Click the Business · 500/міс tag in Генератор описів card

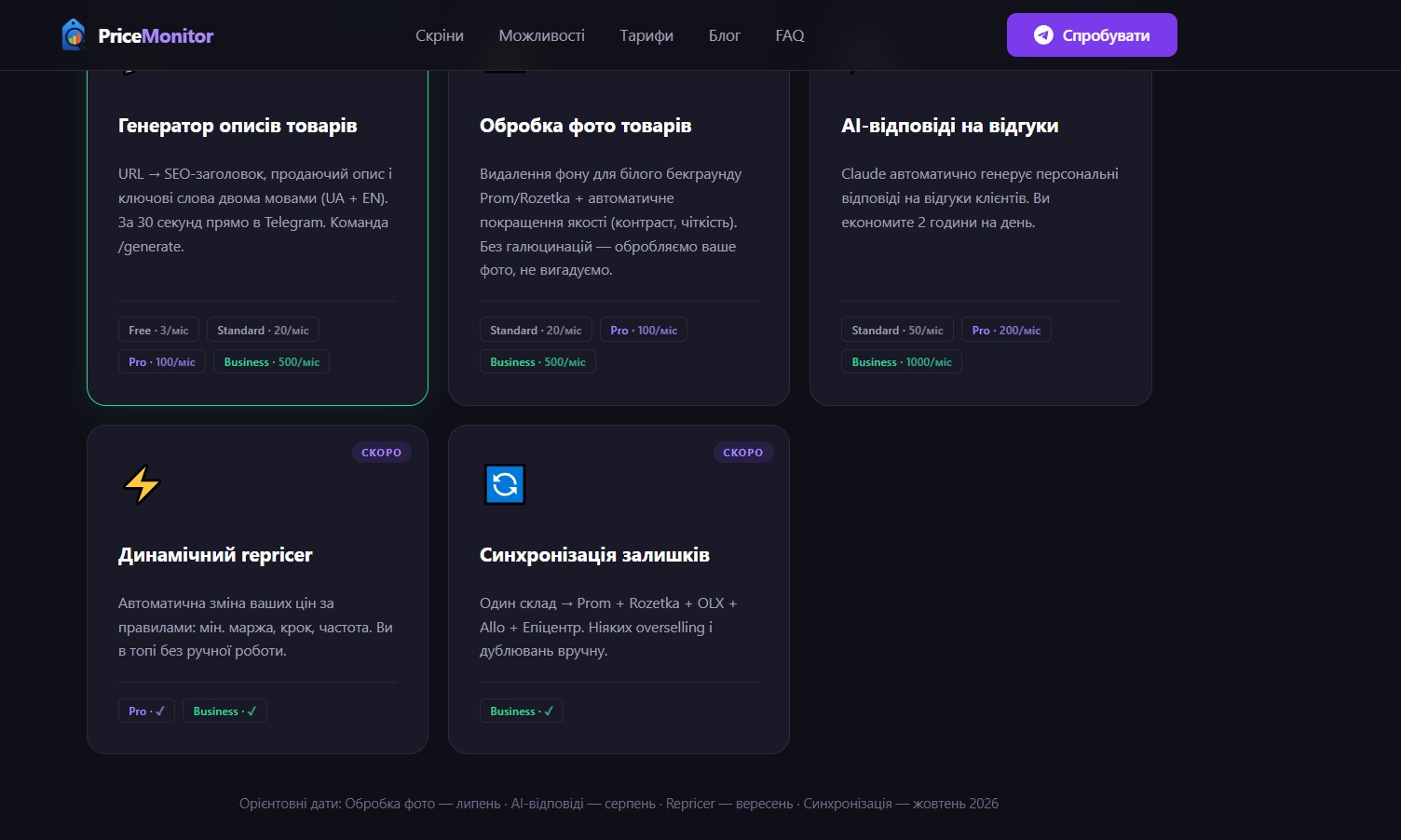[x=272, y=362]
